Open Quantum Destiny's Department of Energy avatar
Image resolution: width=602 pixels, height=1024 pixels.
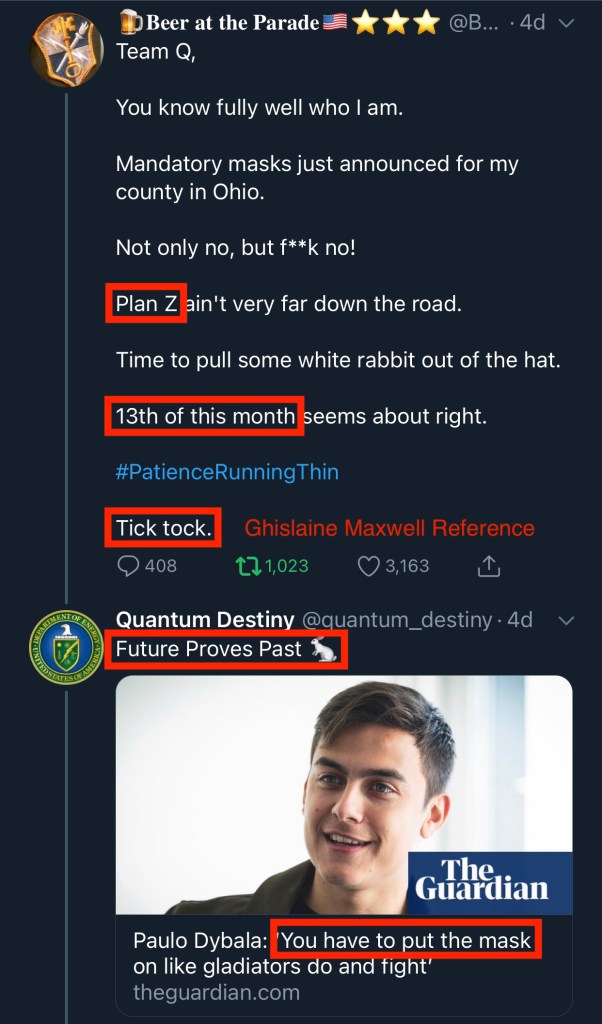click(x=65, y=647)
